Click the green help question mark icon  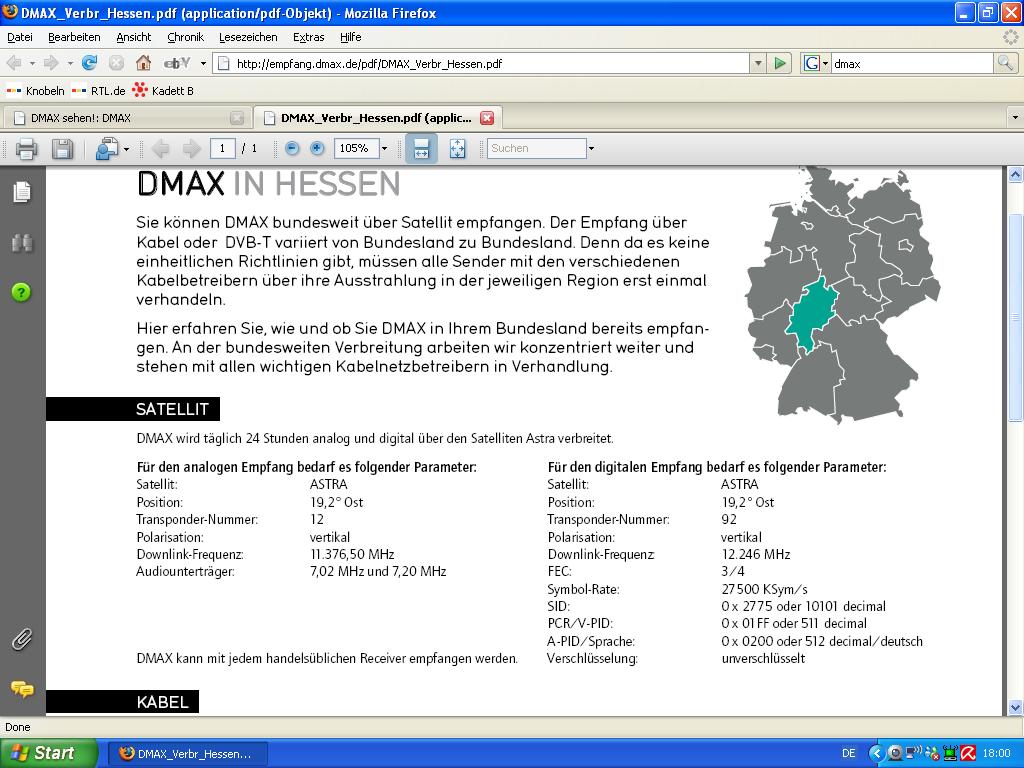point(22,292)
